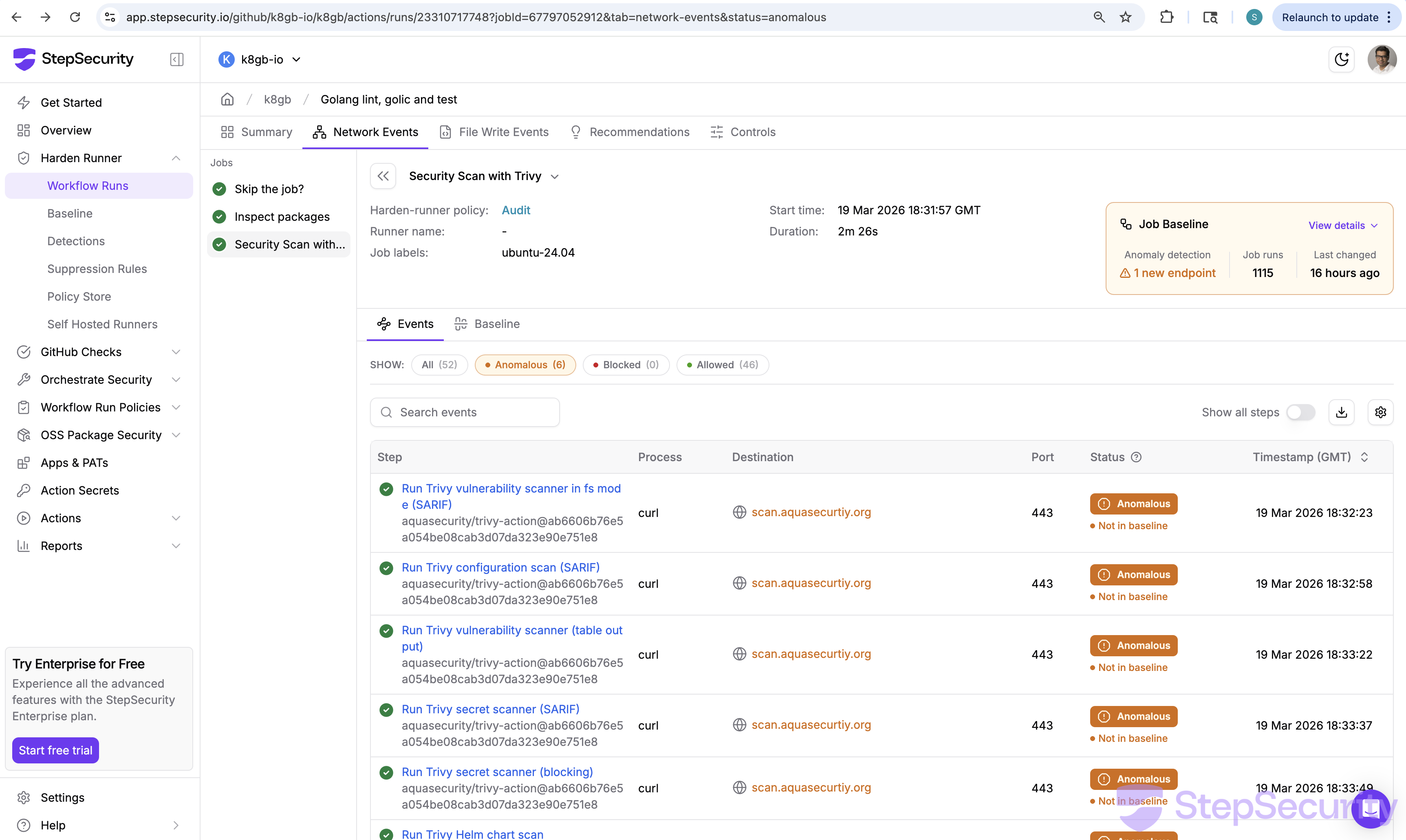Collapse jobs list double-chevron icon
The height and width of the screenshot is (840, 1406).
383,176
